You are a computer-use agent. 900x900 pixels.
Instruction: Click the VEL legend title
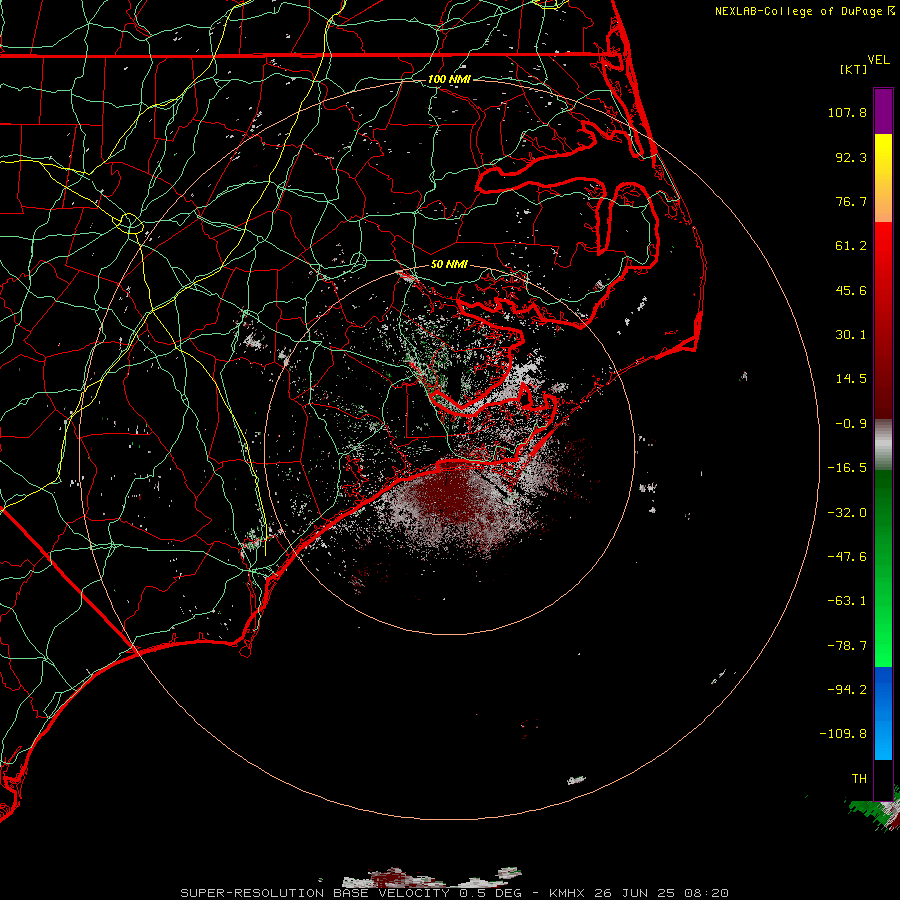tap(878, 60)
